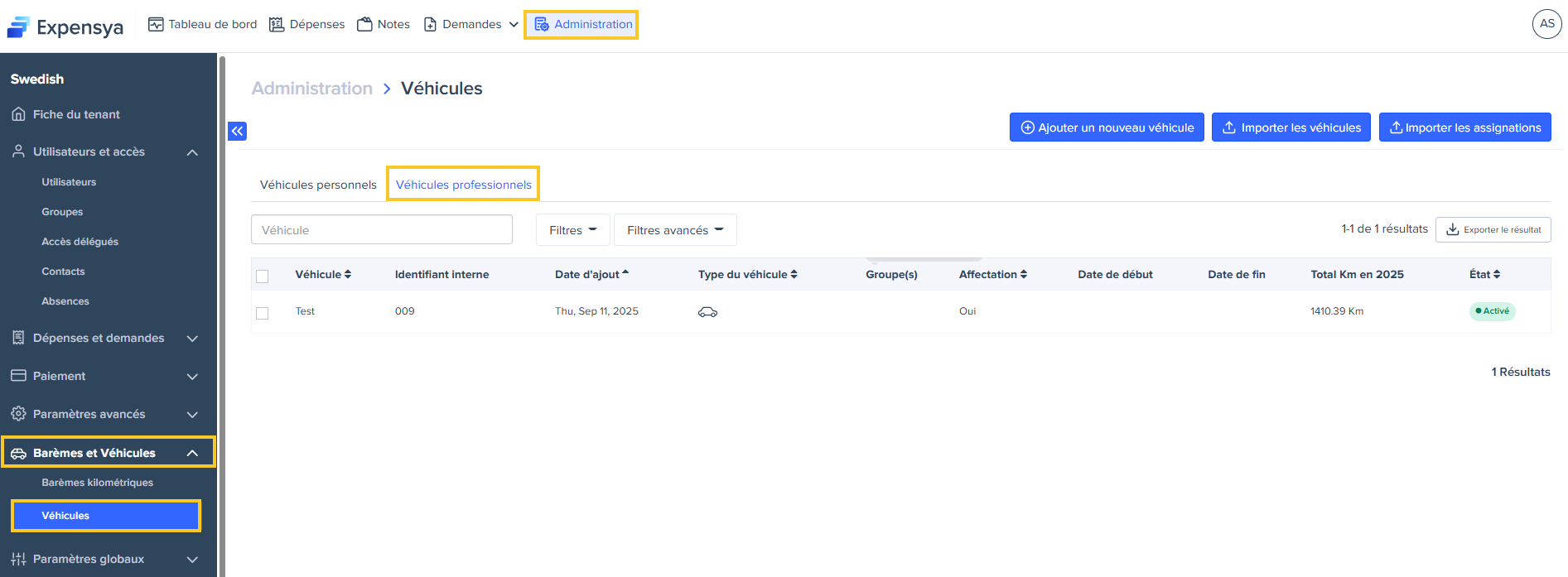Sort by Type du véhicule column

(794, 275)
